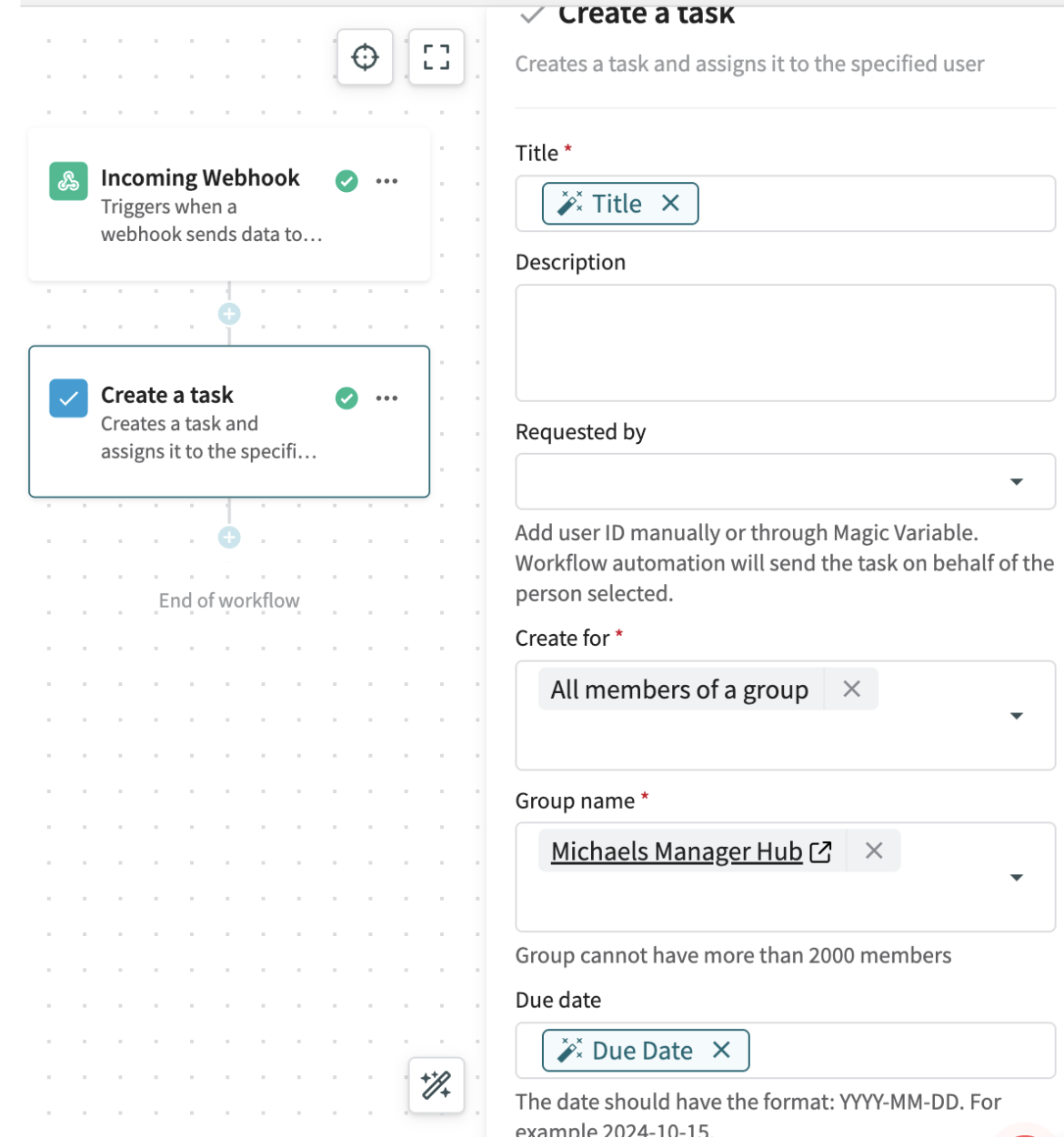Expand the Requested by dropdown
Screen dimensions: 1064x1148
pyautogui.click(x=1017, y=481)
